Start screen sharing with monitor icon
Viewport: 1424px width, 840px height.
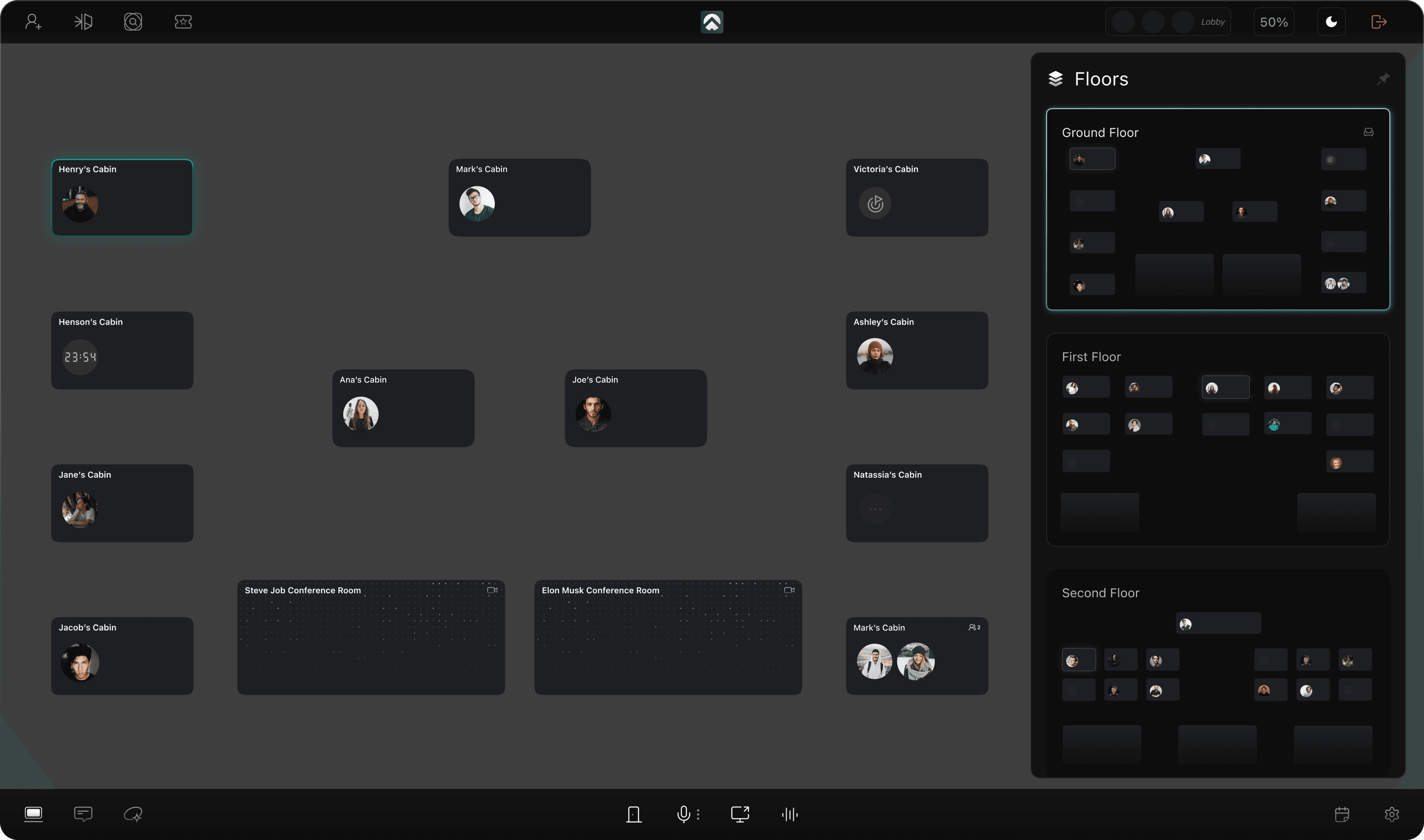[x=740, y=814]
